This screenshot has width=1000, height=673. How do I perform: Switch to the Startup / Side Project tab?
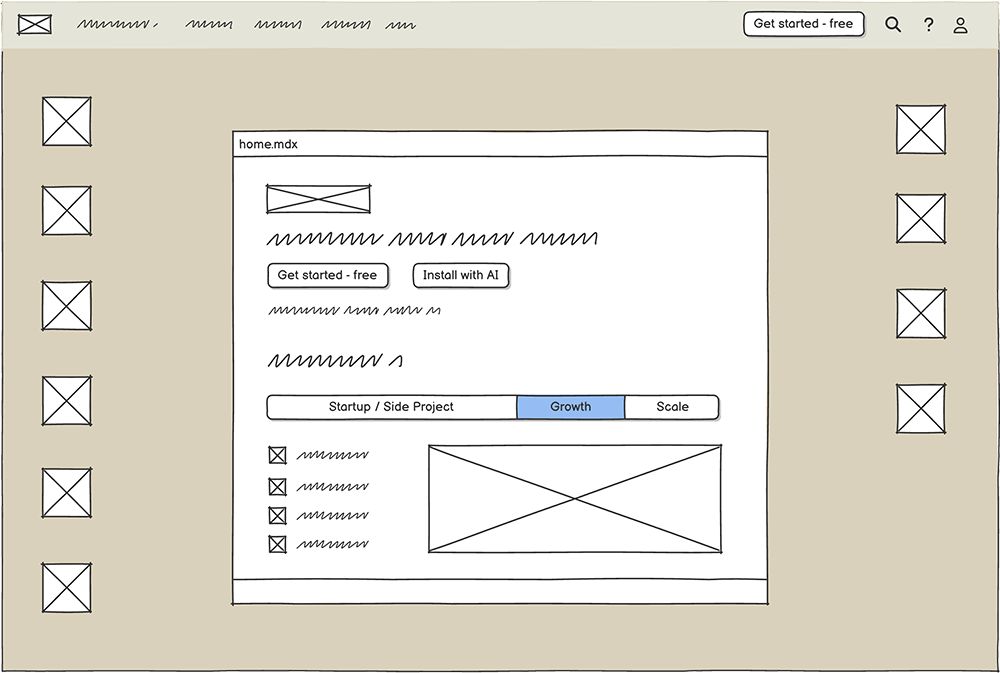391,407
